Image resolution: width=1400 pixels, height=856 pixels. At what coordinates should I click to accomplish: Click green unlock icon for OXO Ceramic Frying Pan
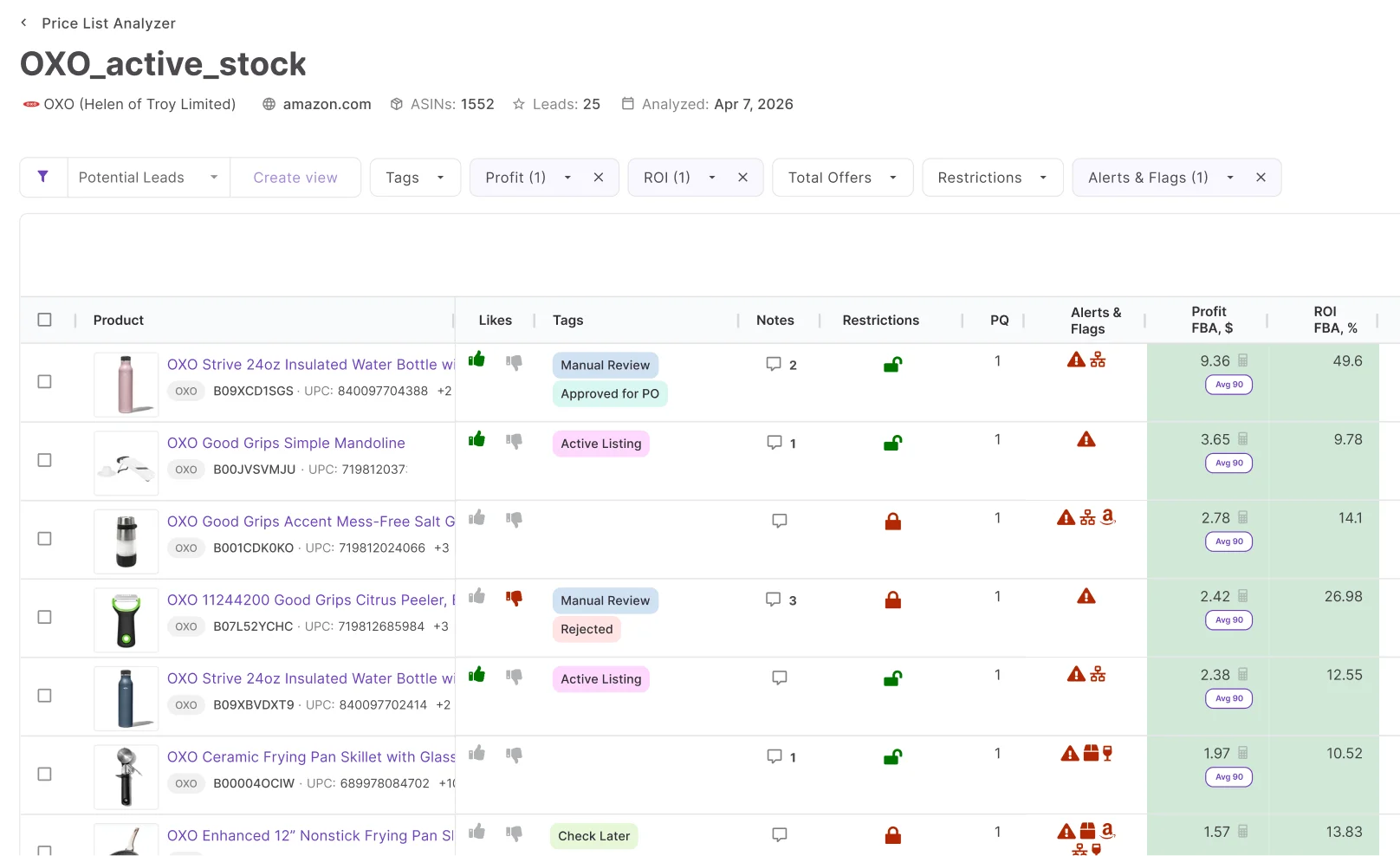tap(892, 756)
